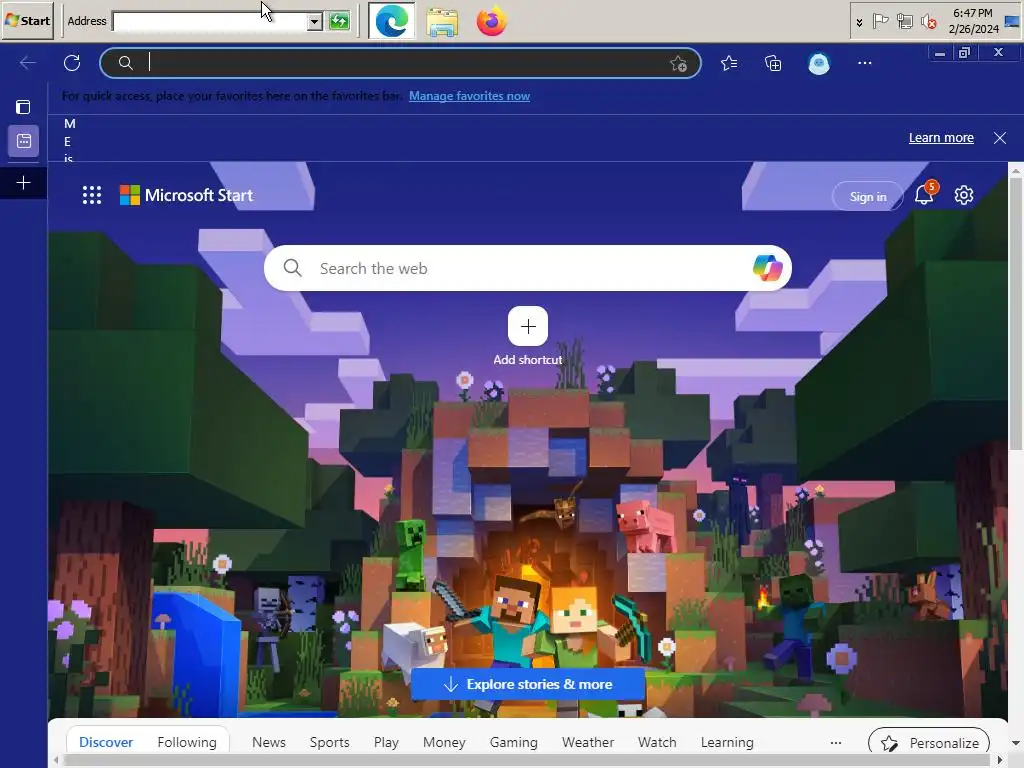Click the Personalize button

click(x=929, y=743)
